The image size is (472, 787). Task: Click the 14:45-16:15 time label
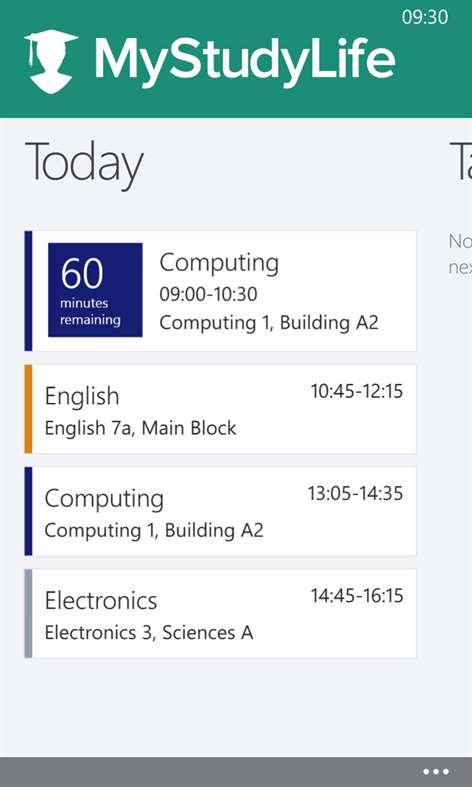tap(357, 596)
